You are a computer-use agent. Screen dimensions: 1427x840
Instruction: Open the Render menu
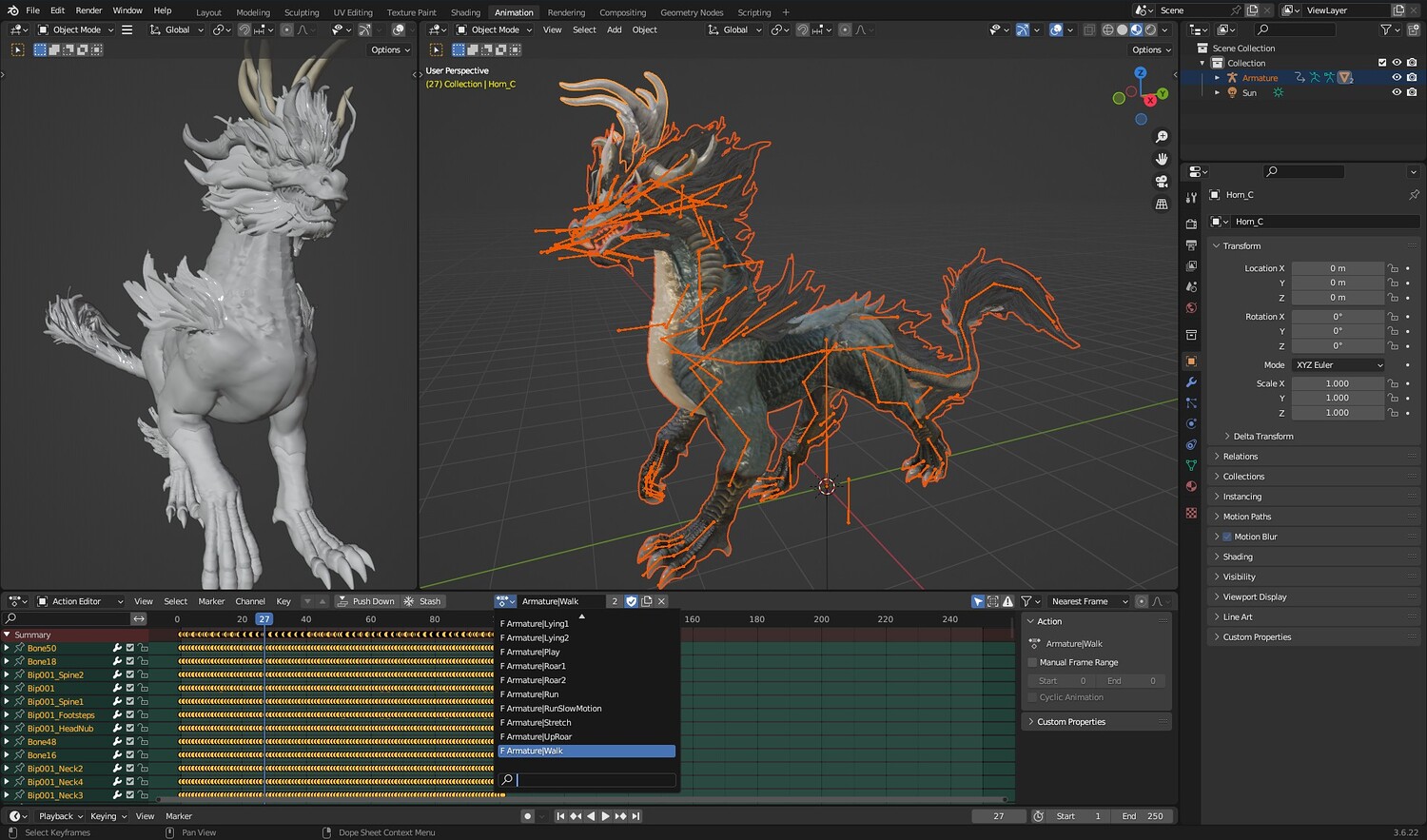pyautogui.click(x=88, y=10)
